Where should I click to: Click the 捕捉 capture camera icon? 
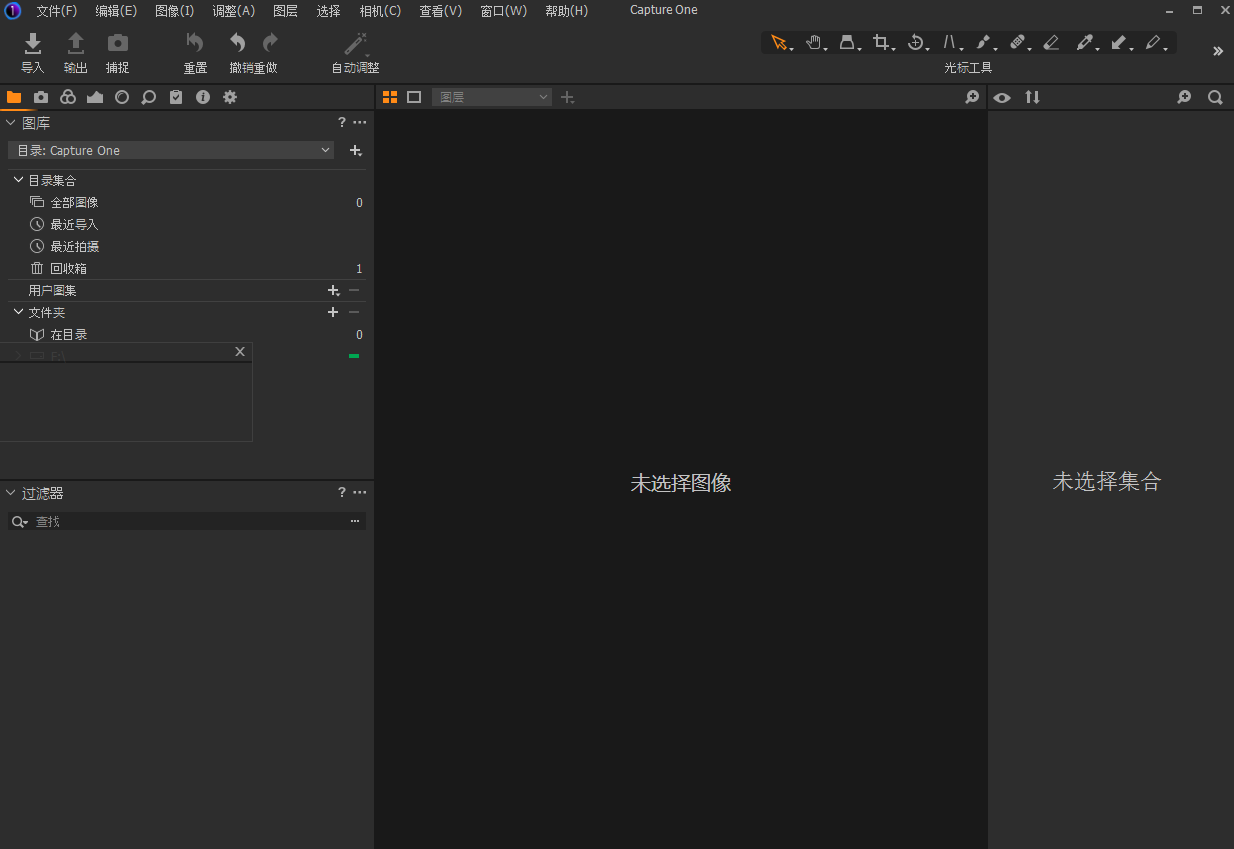118,43
